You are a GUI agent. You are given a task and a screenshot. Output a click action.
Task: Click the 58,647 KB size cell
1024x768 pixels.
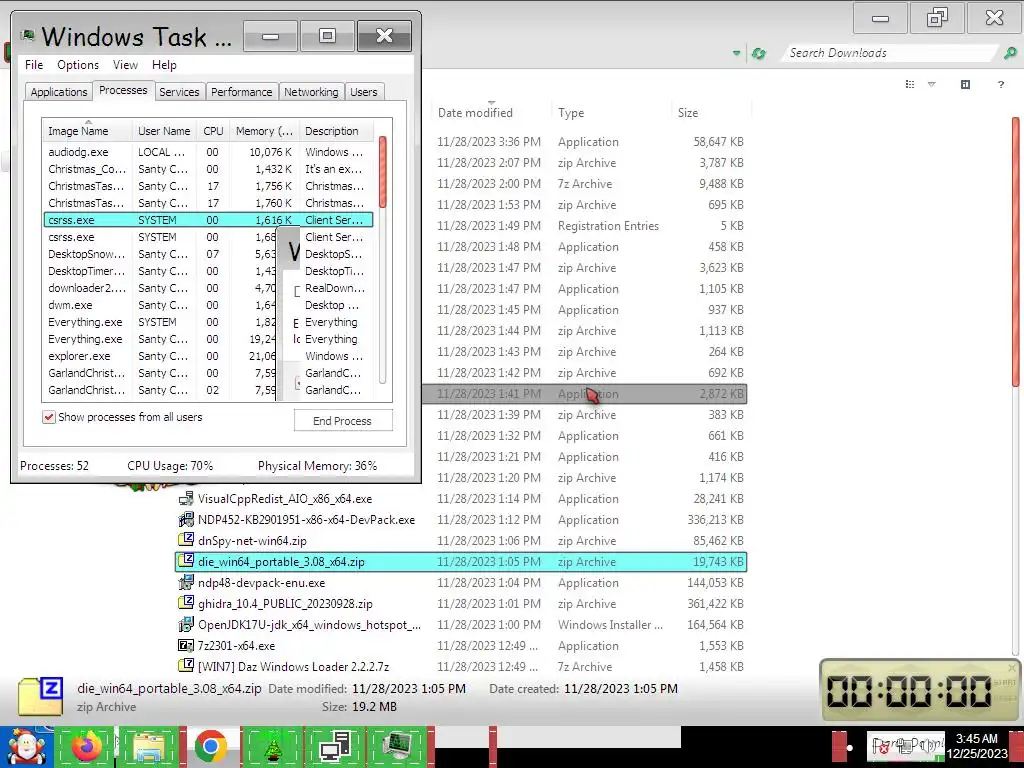pyautogui.click(x=718, y=142)
